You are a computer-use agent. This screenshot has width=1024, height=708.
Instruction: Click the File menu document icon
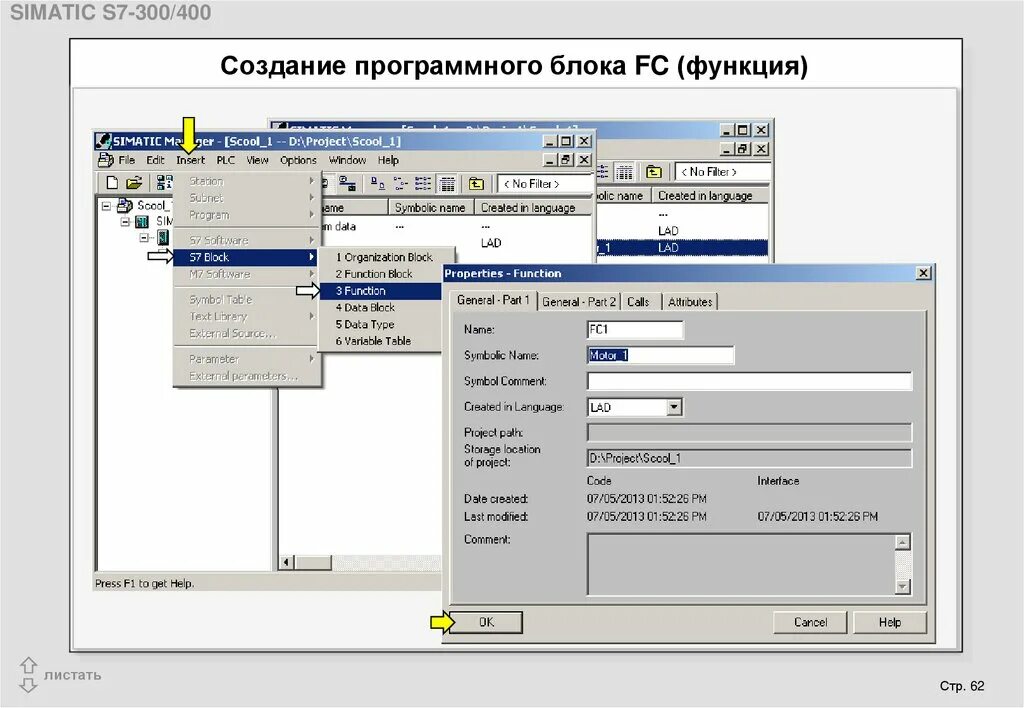click(105, 160)
